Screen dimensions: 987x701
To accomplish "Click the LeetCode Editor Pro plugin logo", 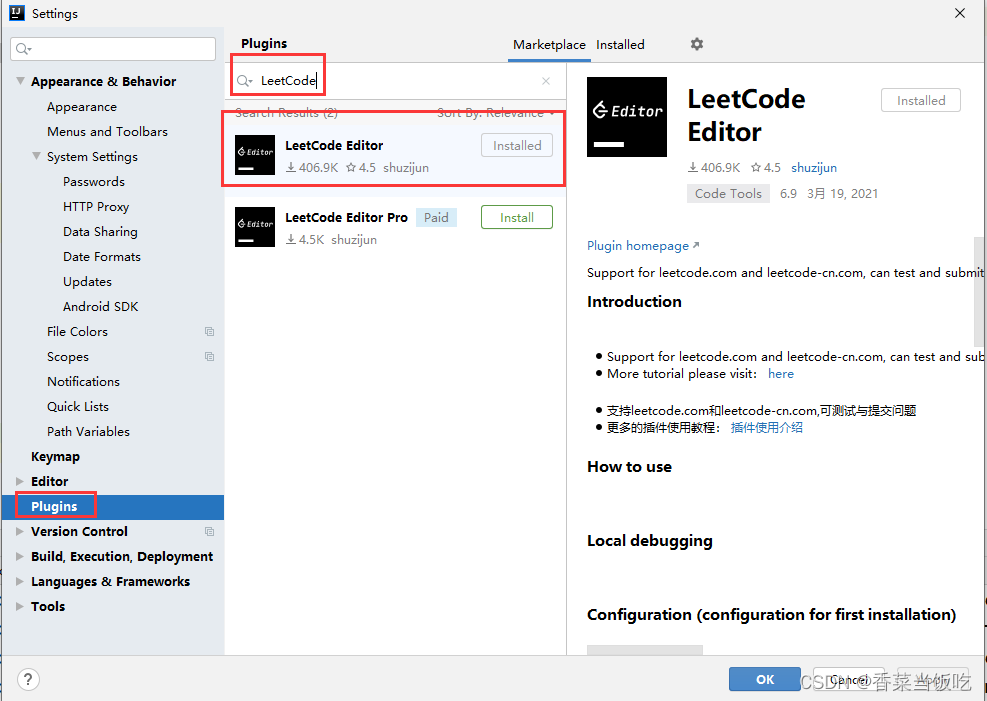I will pos(254,227).
